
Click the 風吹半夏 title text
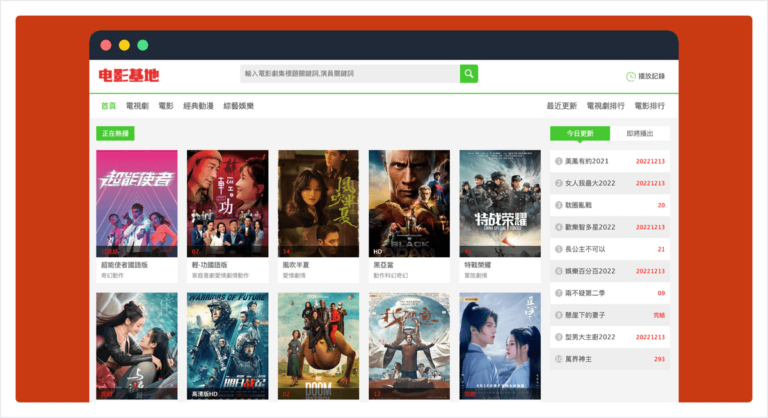click(x=296, y=265)
